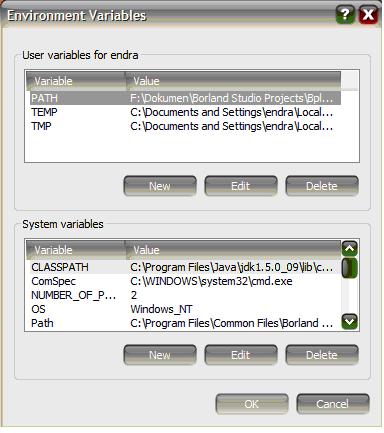The image size is (384, 433).
Task: Click Delete under User variables for endra
Action: (322, 186)
